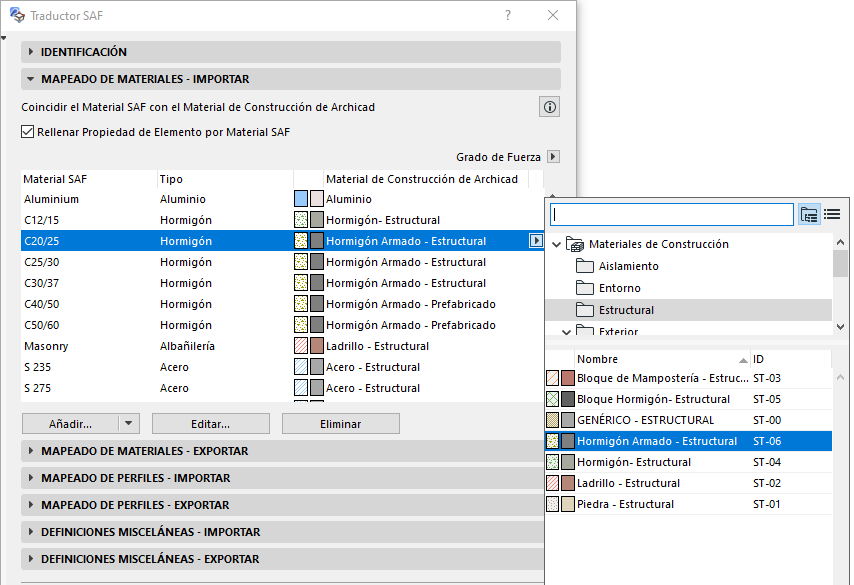The image size is (854, 585).
Task: Click the Aluminium row fill pattern swatch
Action: (301, 199)
